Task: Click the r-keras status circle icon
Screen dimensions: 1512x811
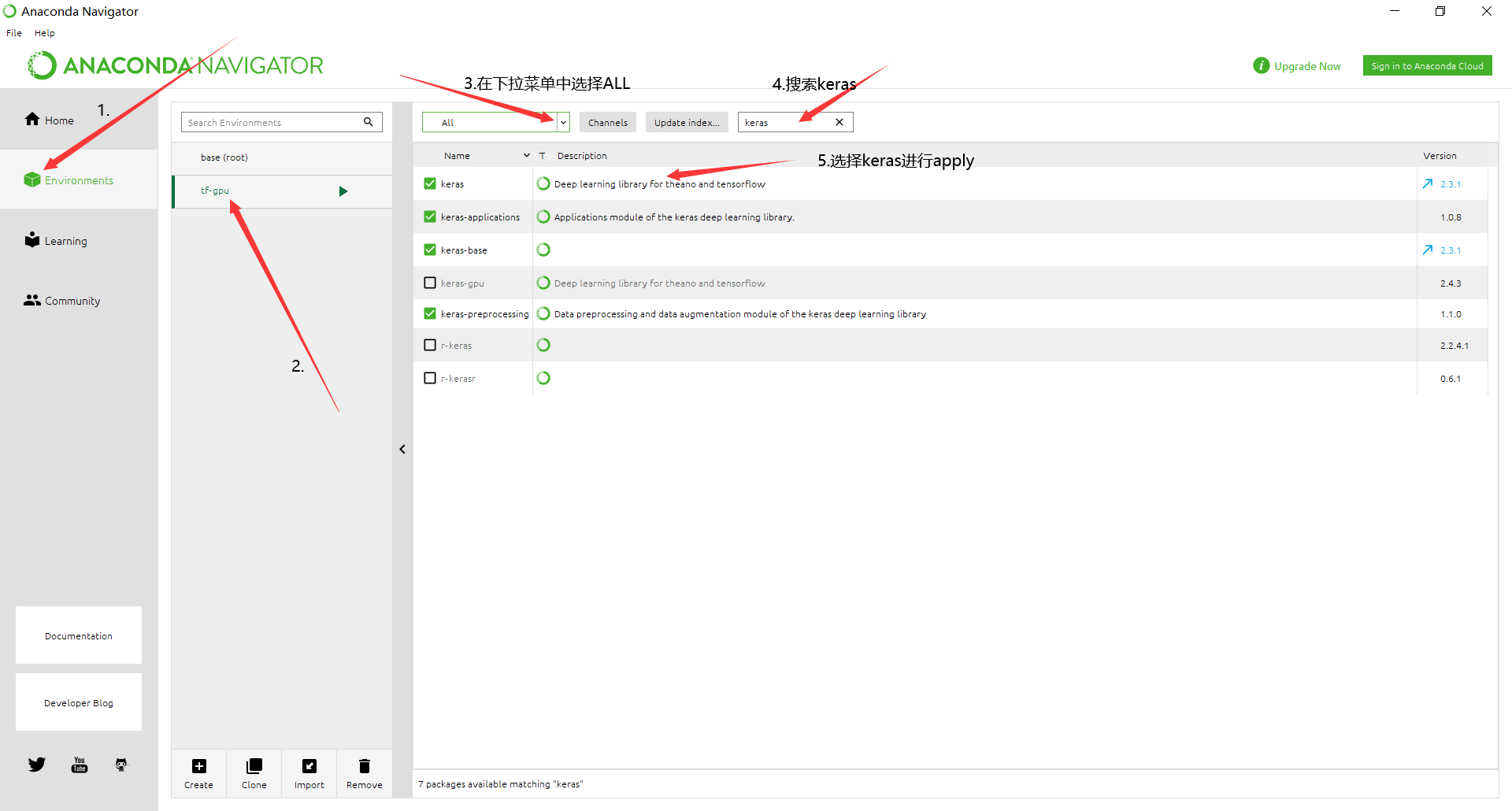Action: 543,345
